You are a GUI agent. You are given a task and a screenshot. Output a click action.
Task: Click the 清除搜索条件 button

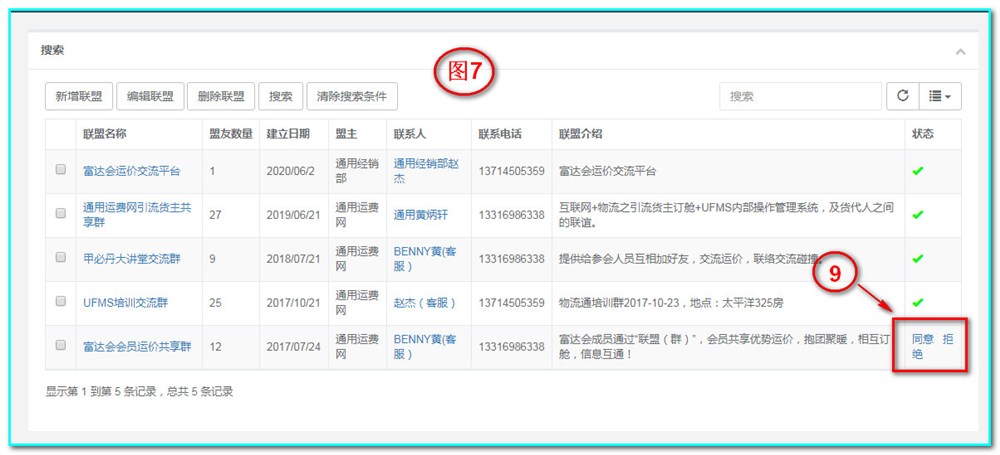(x=352, y=96)
